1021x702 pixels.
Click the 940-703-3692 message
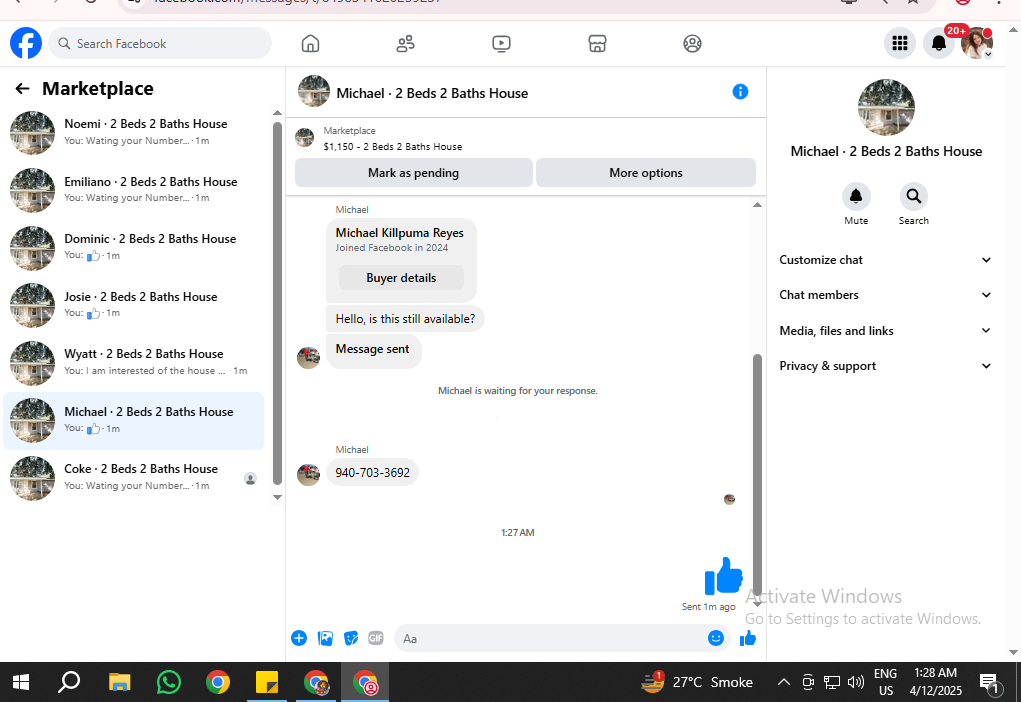(x=372, y=473)
